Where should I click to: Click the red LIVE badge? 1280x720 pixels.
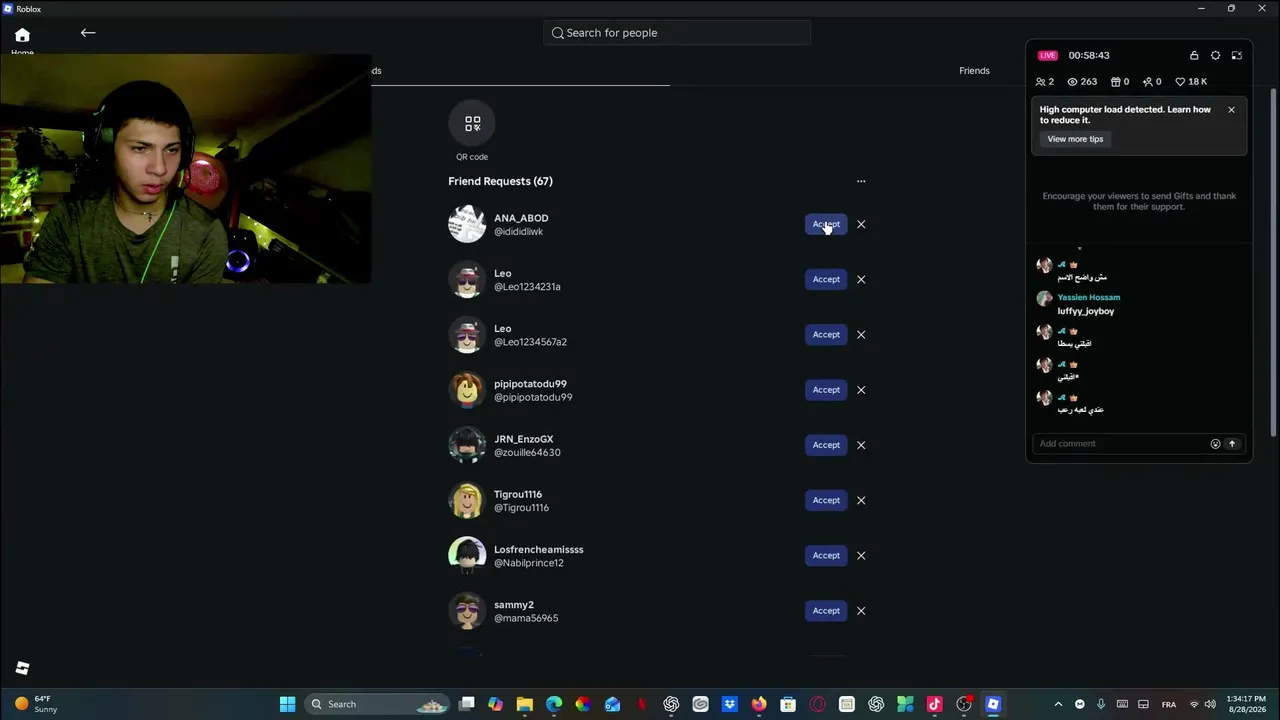click(x=1047, y=56)
